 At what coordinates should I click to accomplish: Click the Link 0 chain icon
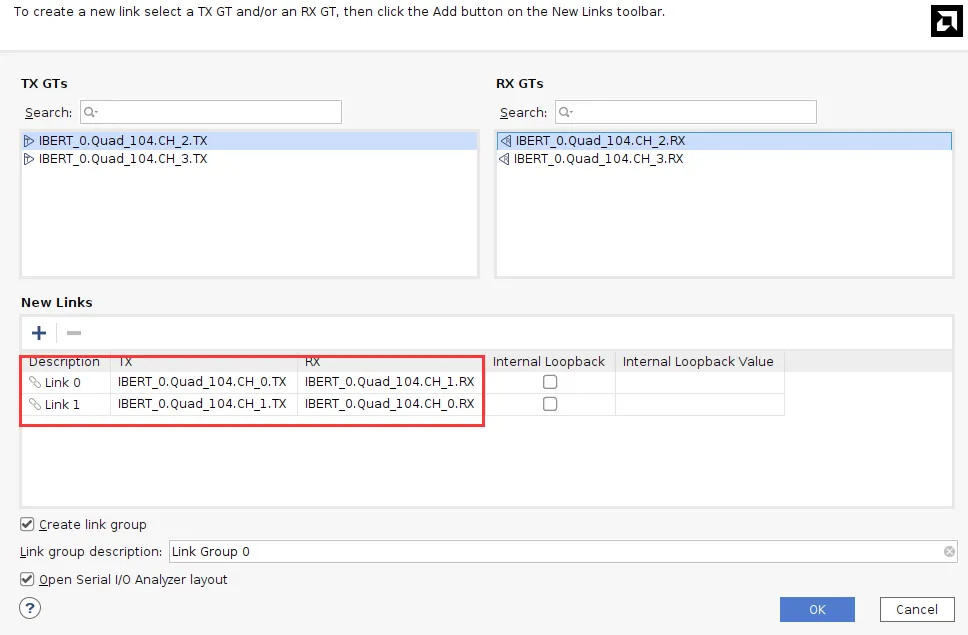pos(35,382)
